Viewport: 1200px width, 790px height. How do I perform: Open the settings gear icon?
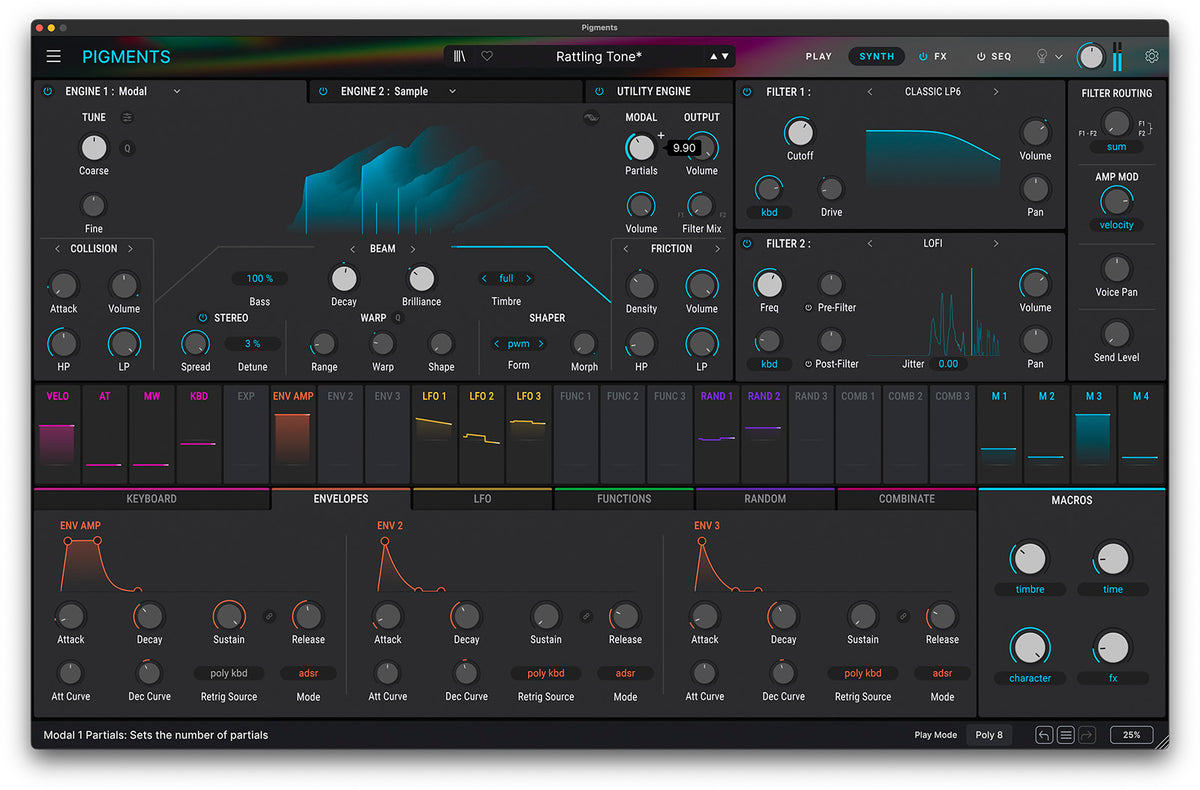click(x=1152, y=57)
